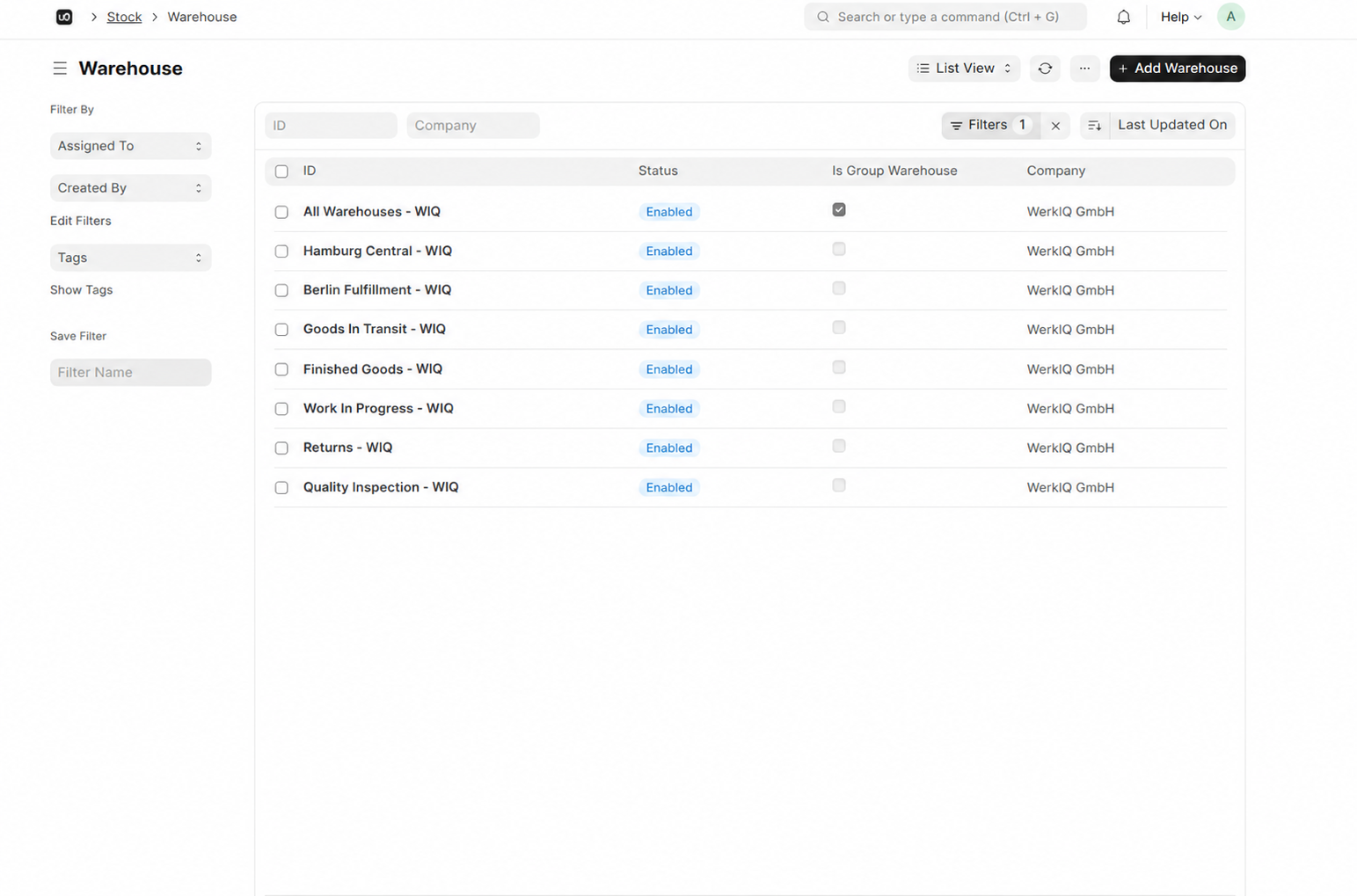Open Work In Progress - WIQ warehouse

(378, 409)
